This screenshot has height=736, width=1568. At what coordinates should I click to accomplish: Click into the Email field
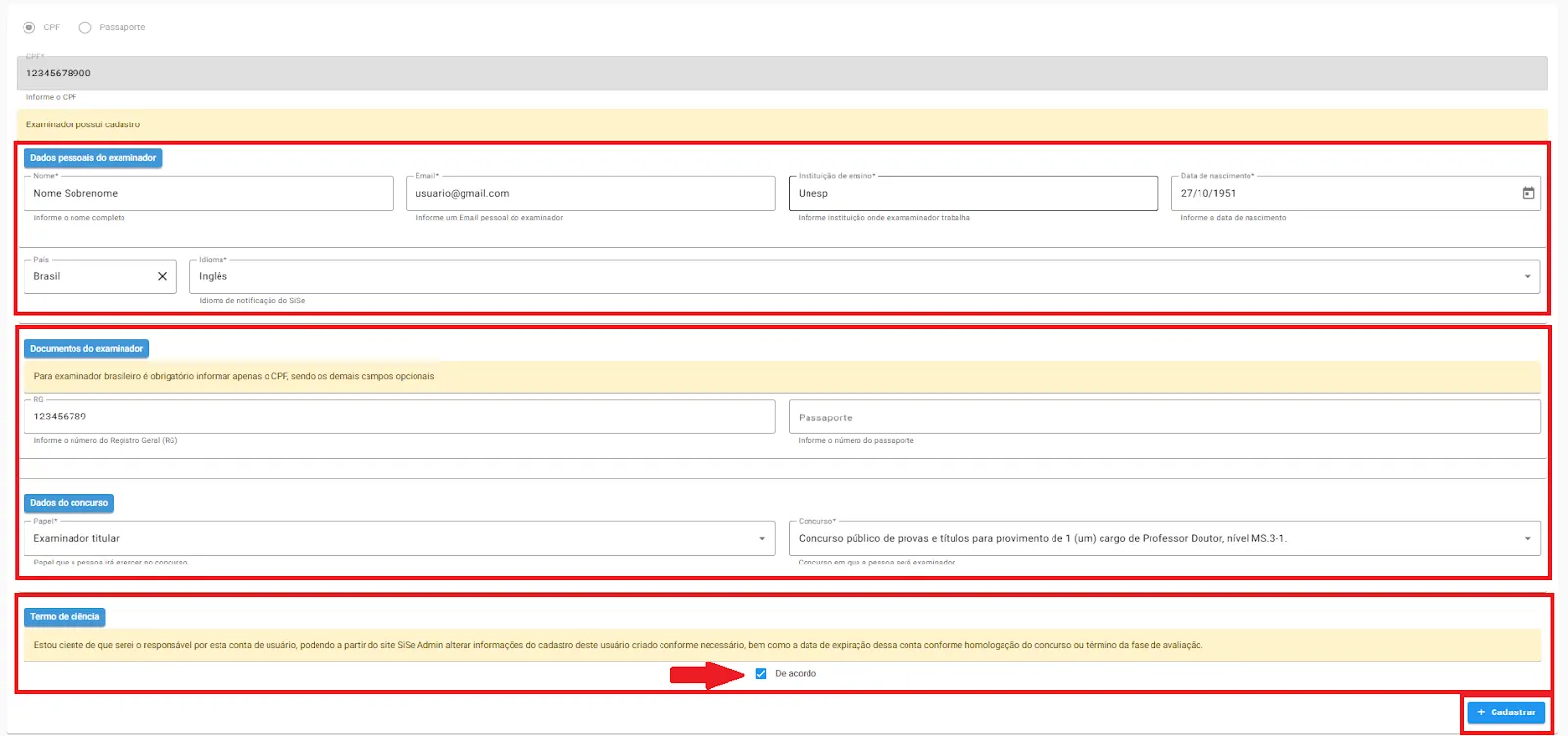[x=590, y=194]
